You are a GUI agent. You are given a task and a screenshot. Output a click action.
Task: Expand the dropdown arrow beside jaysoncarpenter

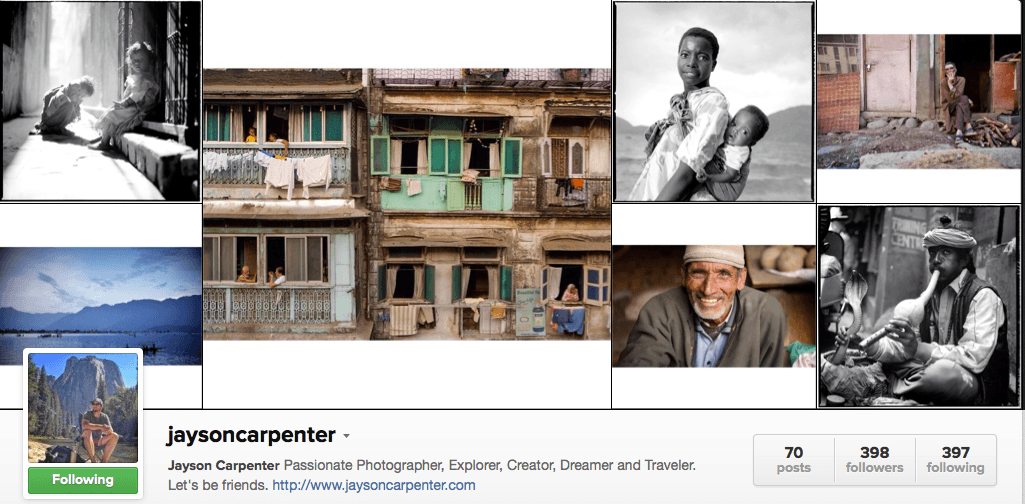coord(346,436)
